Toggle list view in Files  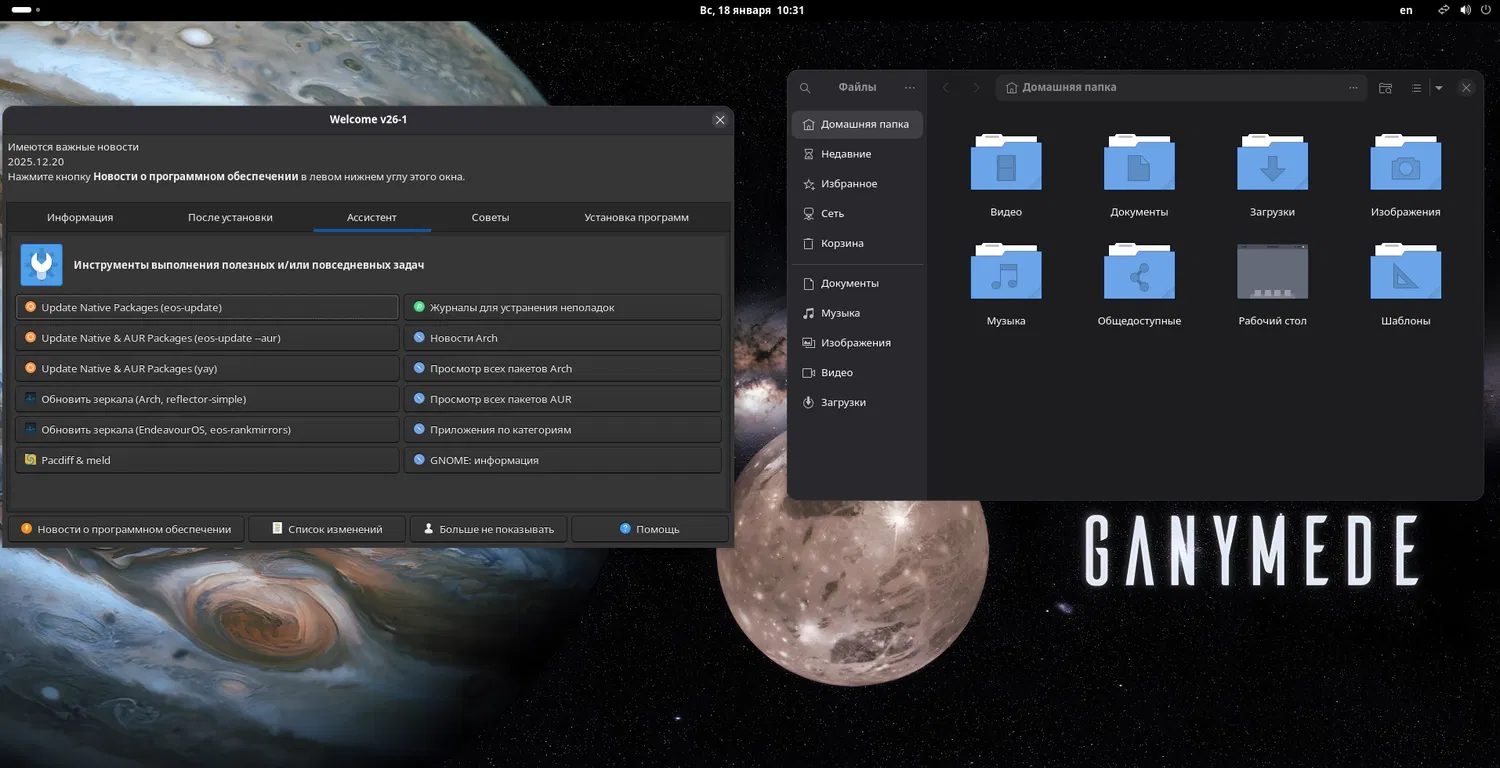coord(1416,88)
